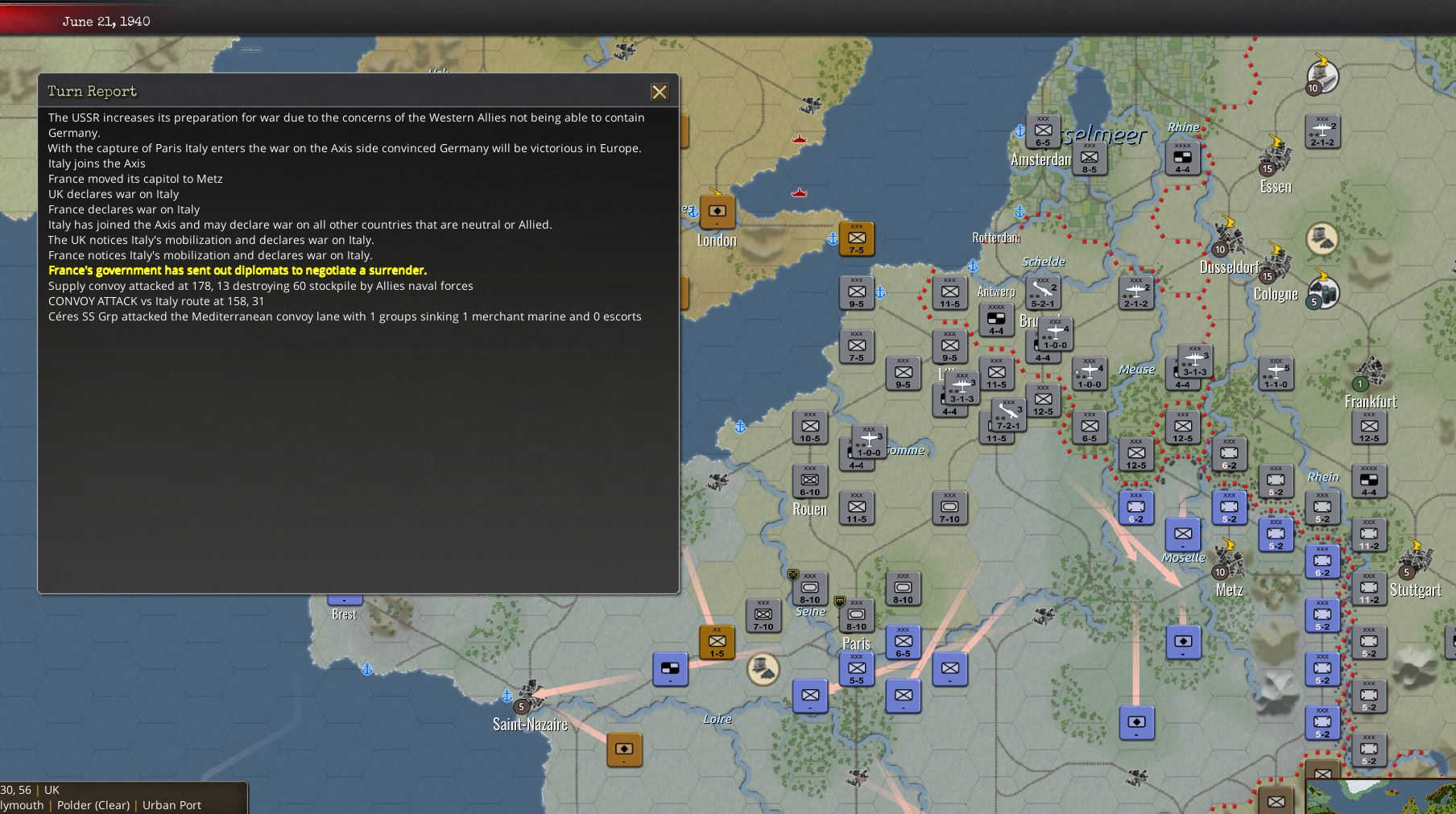
Task: Click the "30, 56 | UK" coordinates readout
Action: pos(30,790)
